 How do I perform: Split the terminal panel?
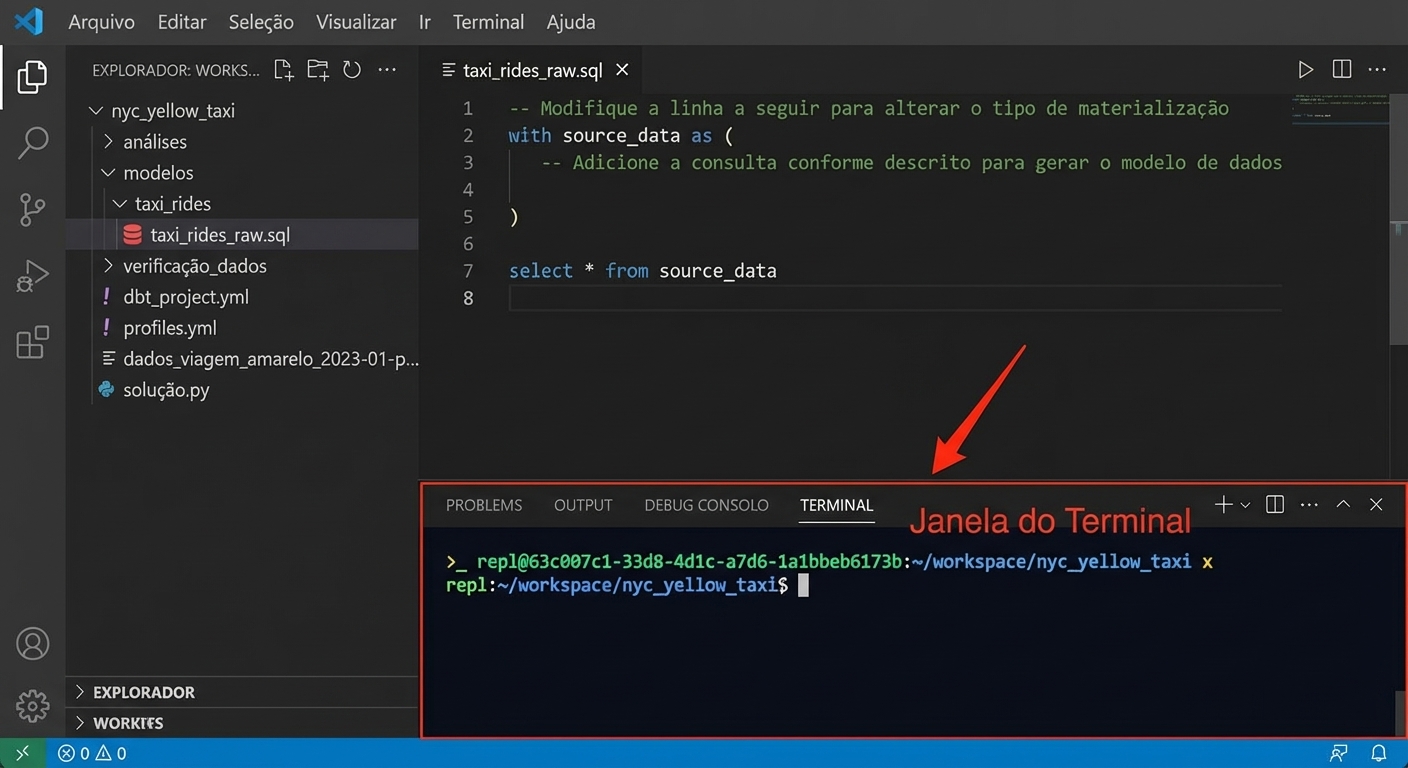[x=1275, y=505]
